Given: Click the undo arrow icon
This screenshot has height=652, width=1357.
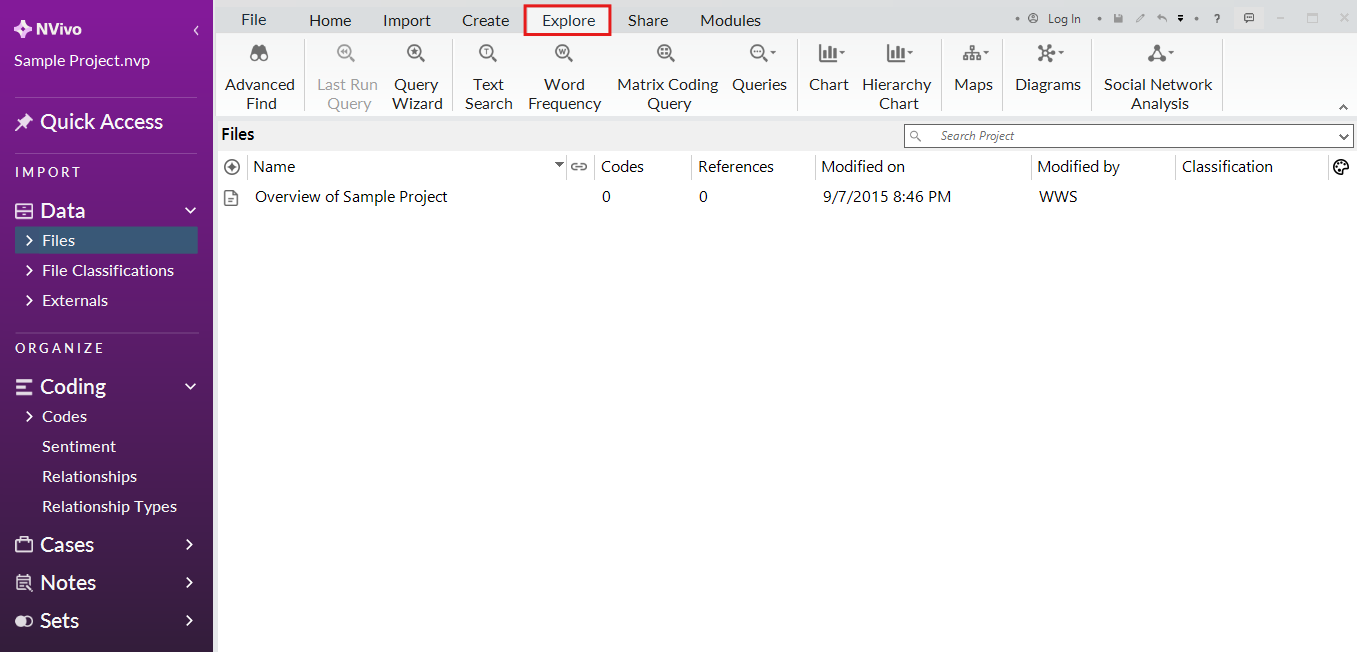Looking at the screenshot, I should [1162, 18].
